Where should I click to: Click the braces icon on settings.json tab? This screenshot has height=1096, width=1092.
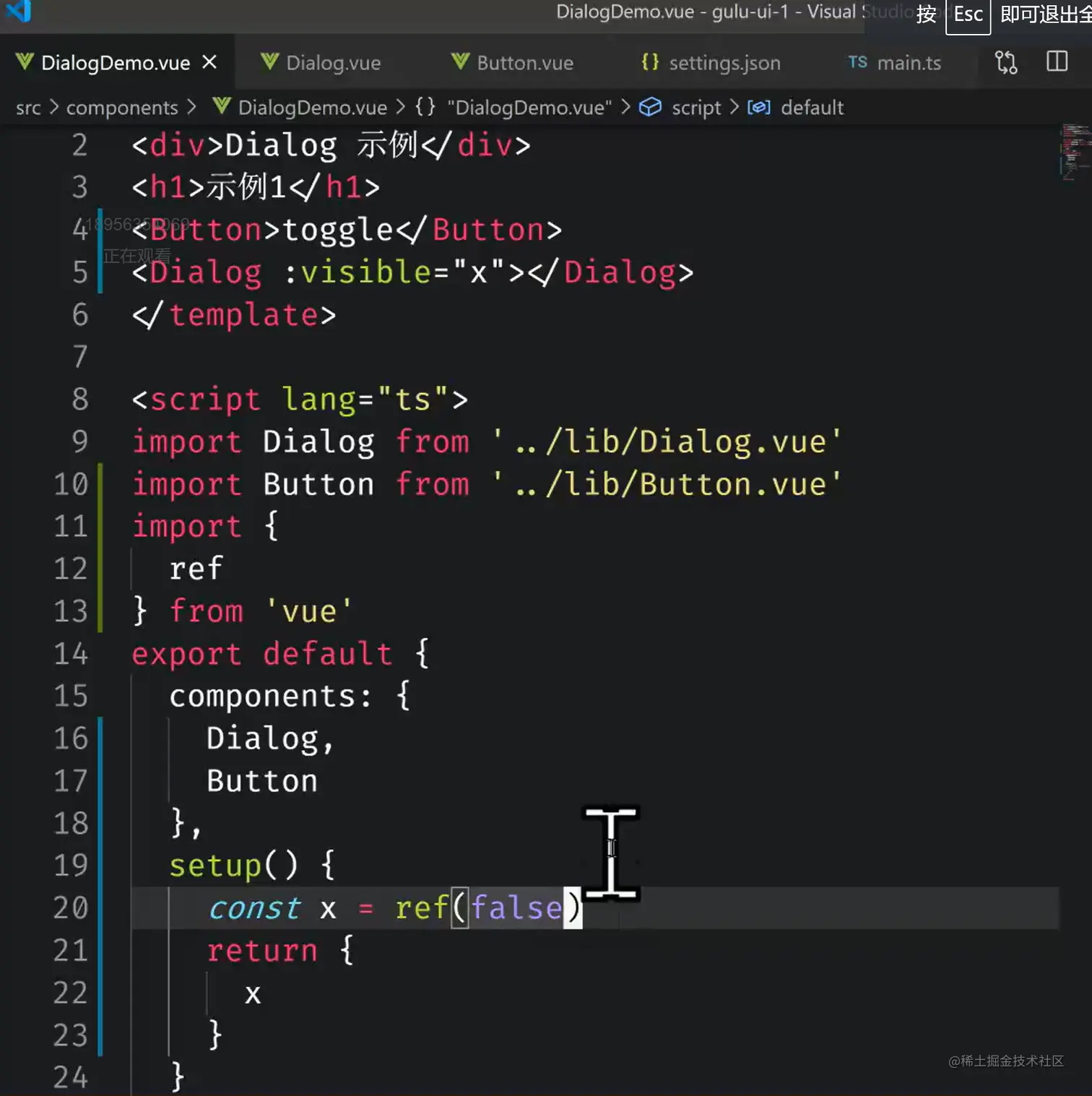click(650, 62)
